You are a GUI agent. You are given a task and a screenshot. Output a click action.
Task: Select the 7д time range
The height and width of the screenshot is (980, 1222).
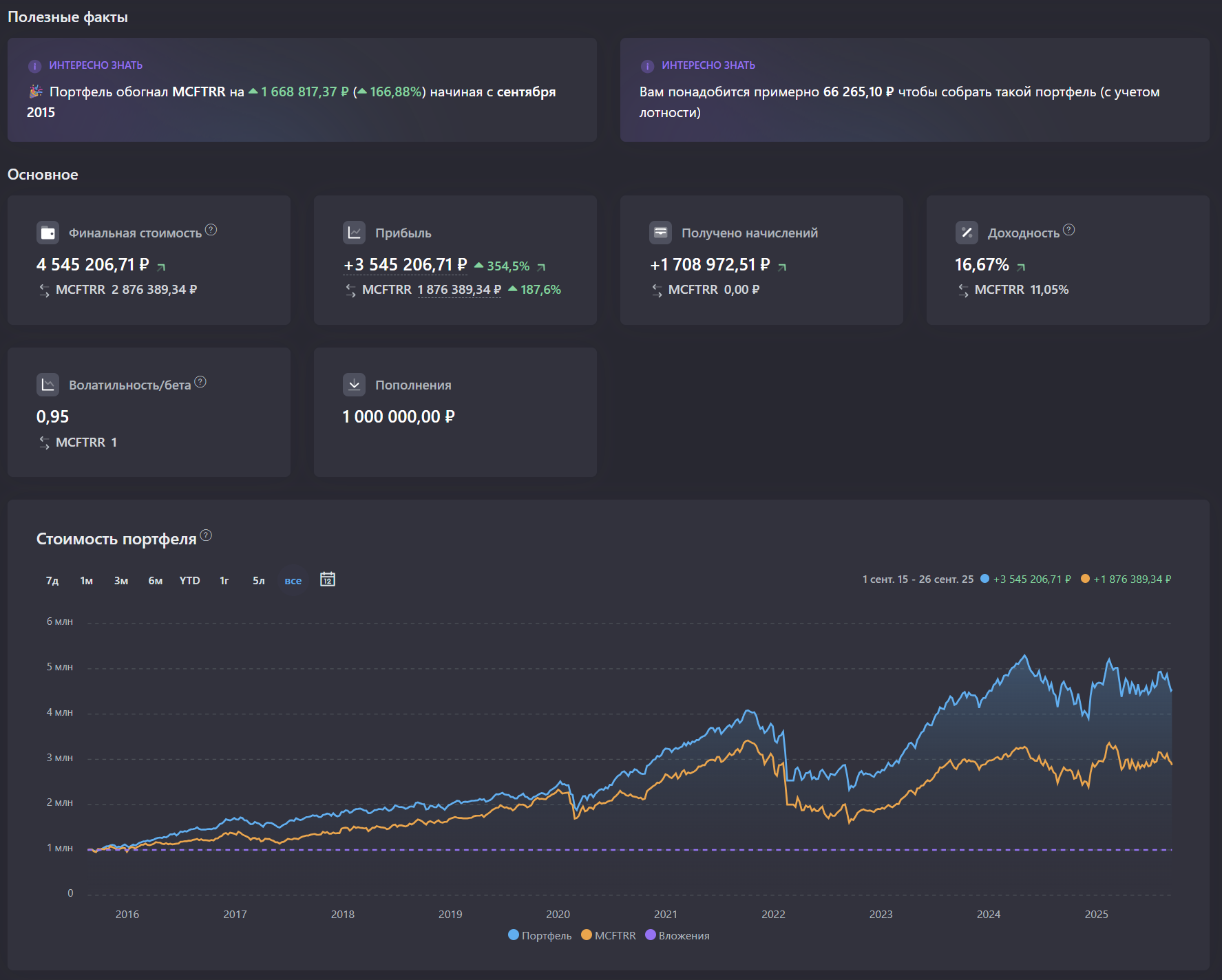pyautogui.click(x=52, y=581)
